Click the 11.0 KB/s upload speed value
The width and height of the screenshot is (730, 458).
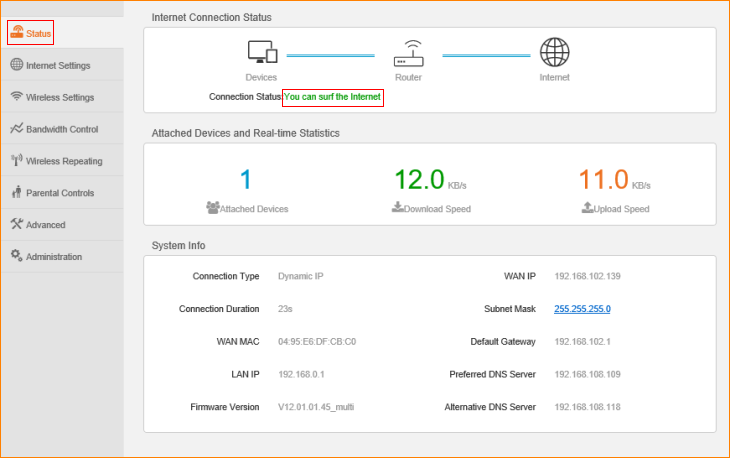[x=604, y=180]
